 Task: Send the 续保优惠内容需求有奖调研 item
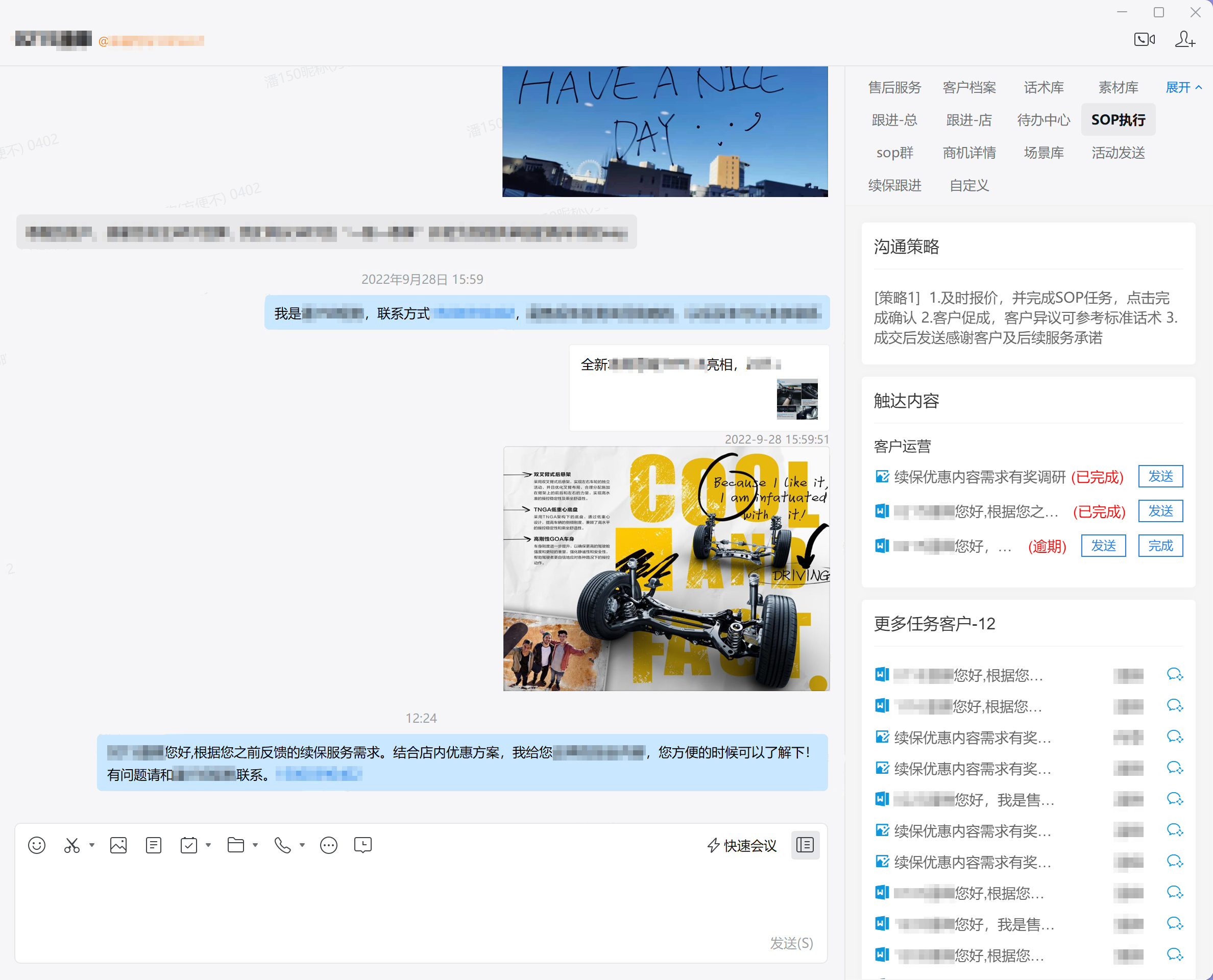(x=1160, y=476)
